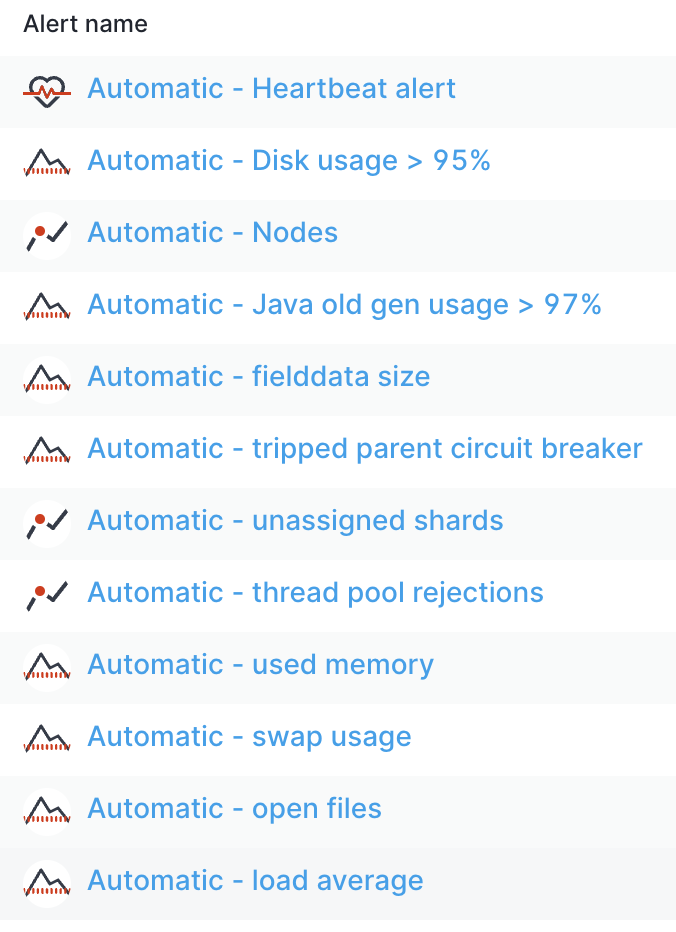Click the anomaly icon beside thread pool rejections

coord(47,595)
